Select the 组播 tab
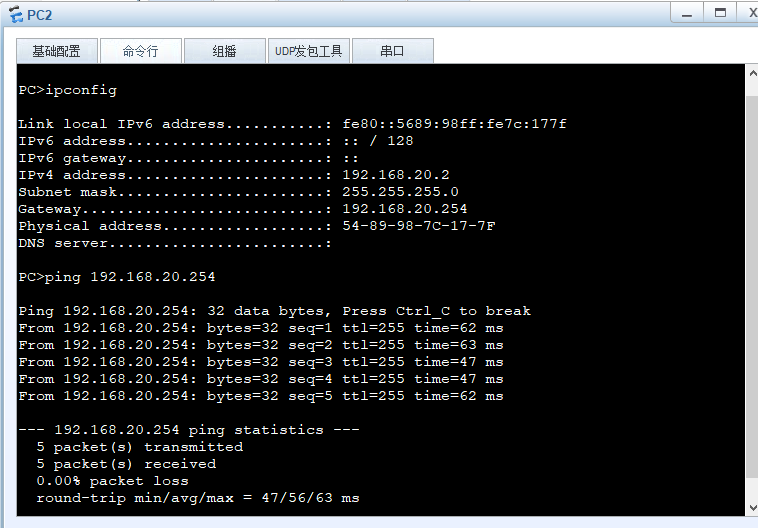 [x=225, y=51]
